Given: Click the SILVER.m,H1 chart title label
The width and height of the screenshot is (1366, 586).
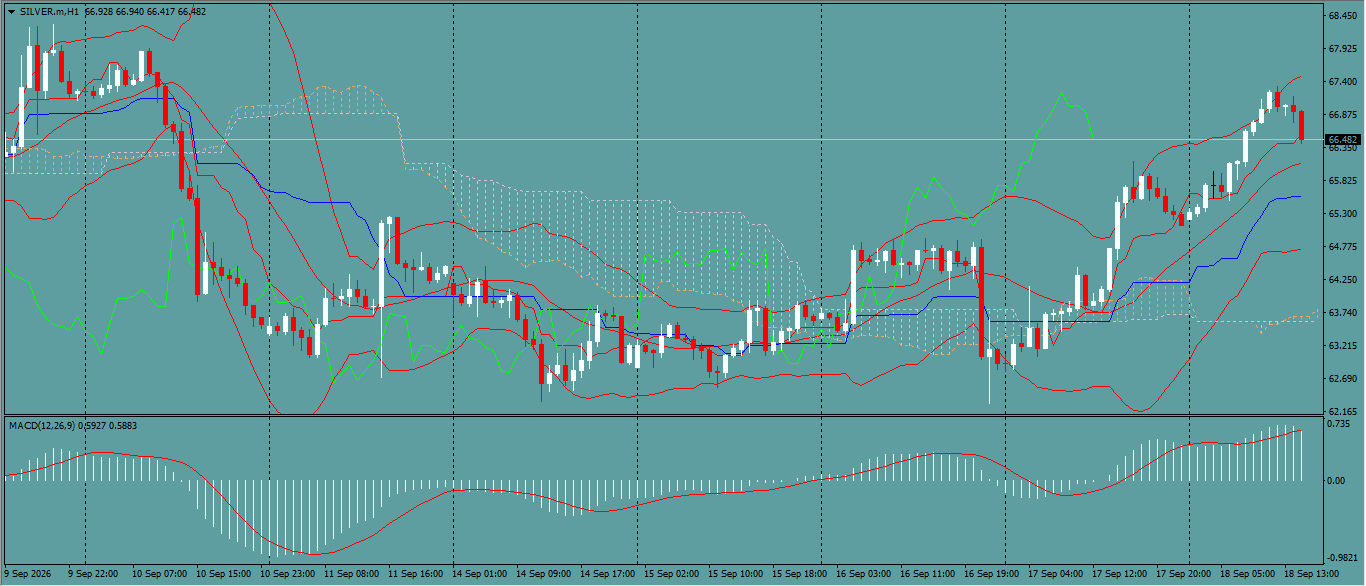Looking at the screenshot, I should [50, 11].
